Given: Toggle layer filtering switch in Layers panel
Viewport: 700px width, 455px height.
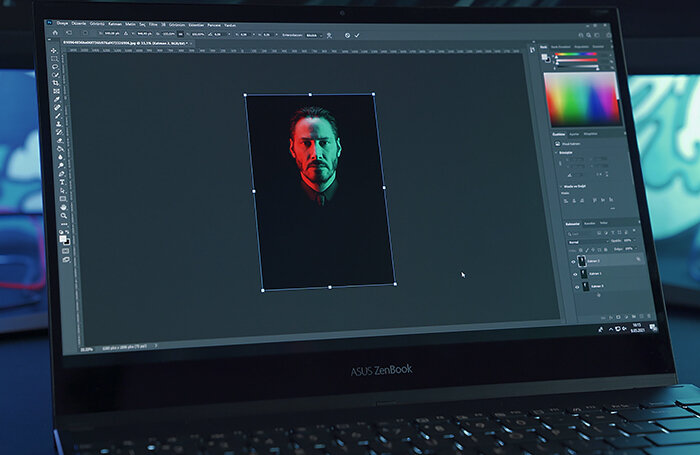Looking at the screenshot, I should click(x=634, y=230).
